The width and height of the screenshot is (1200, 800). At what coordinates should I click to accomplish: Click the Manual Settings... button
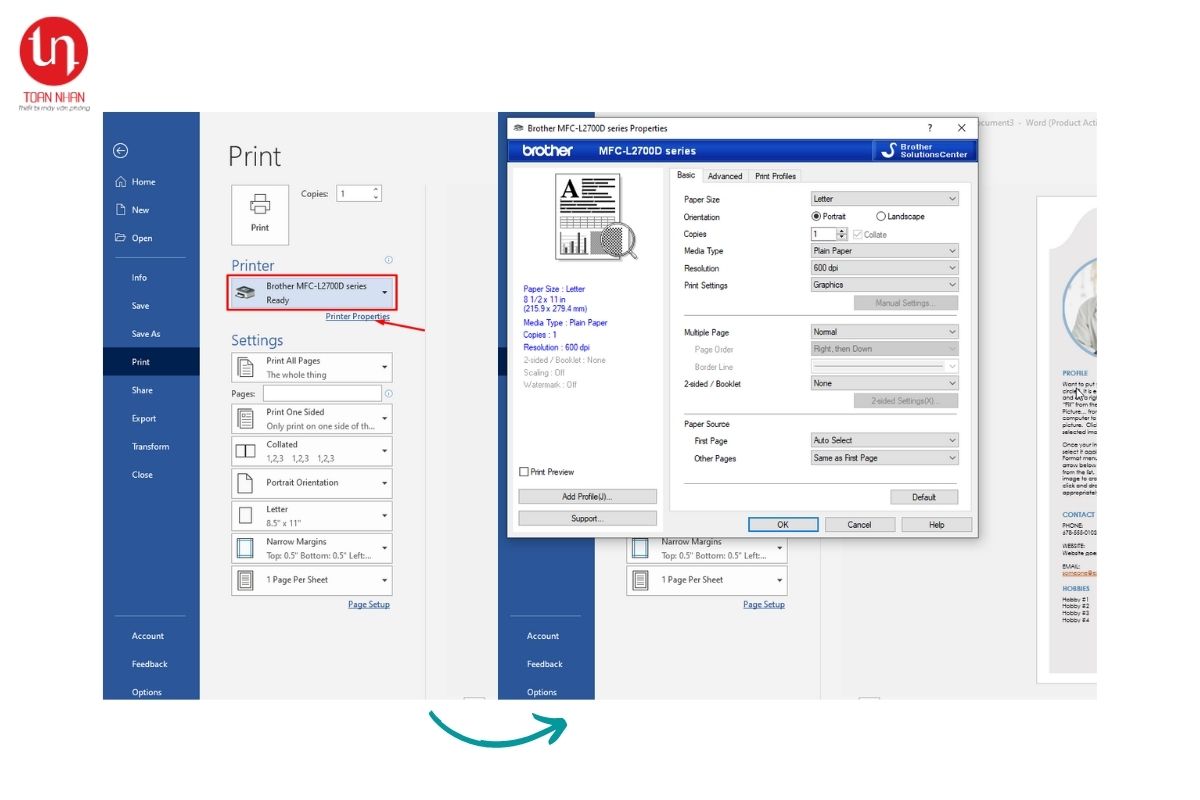coord(906,303)
